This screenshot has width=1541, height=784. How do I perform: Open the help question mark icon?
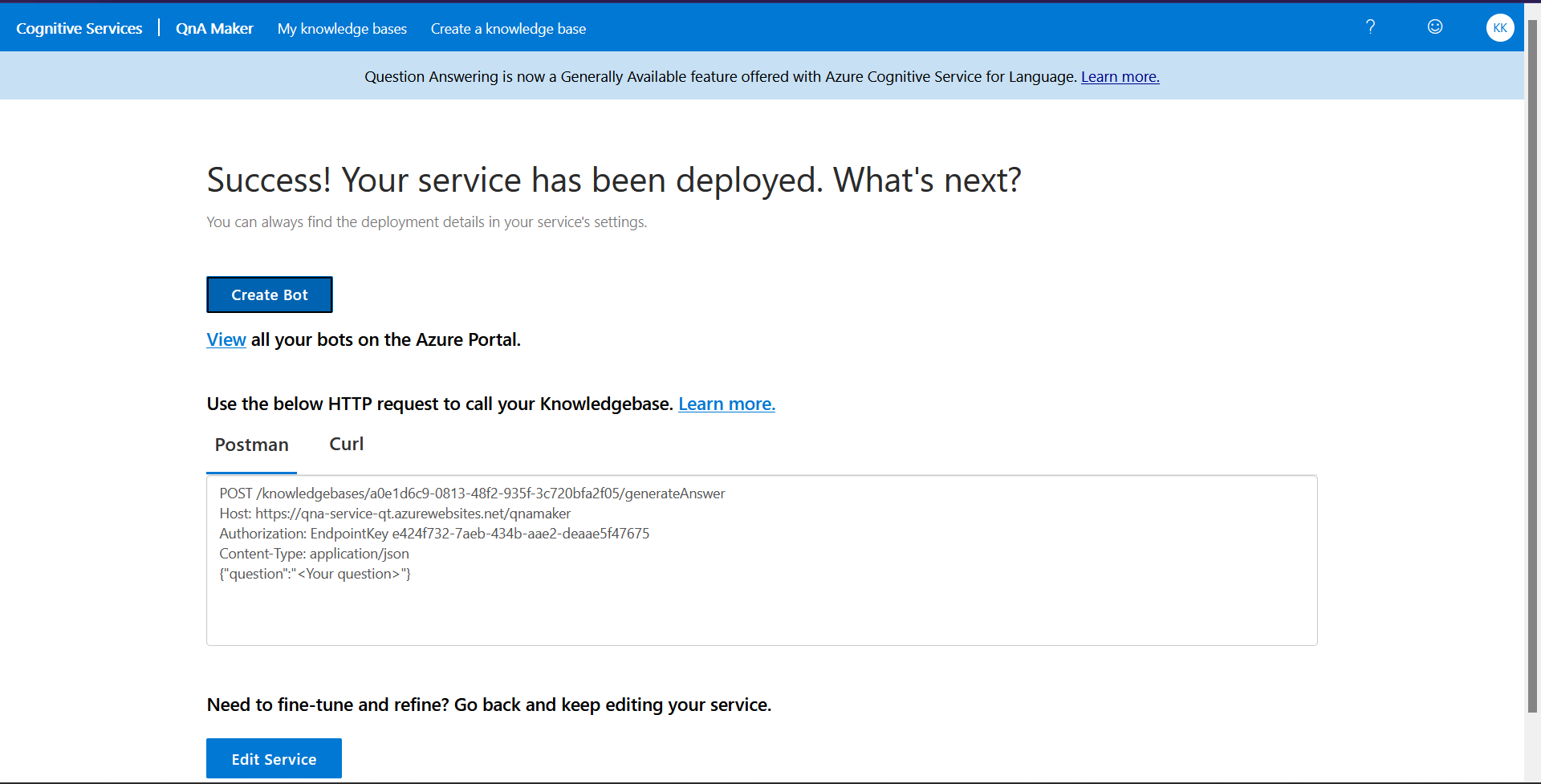(1370, 27)
